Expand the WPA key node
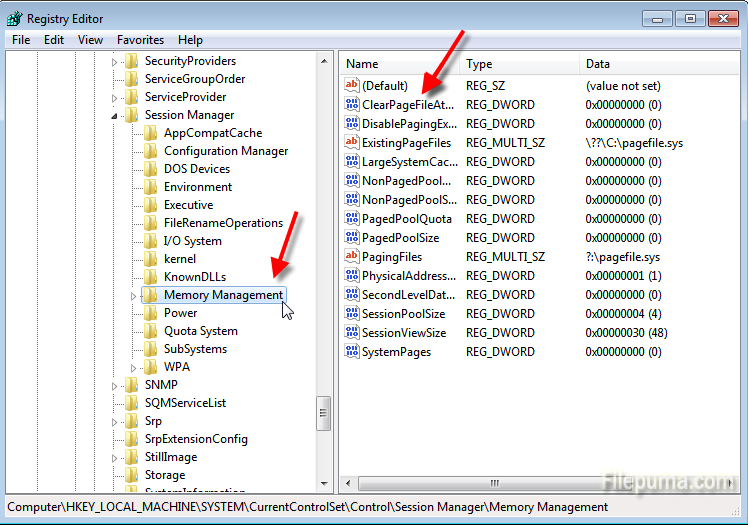Image resolution: width=748 pixels, height=525 pixels. [134, 367]
